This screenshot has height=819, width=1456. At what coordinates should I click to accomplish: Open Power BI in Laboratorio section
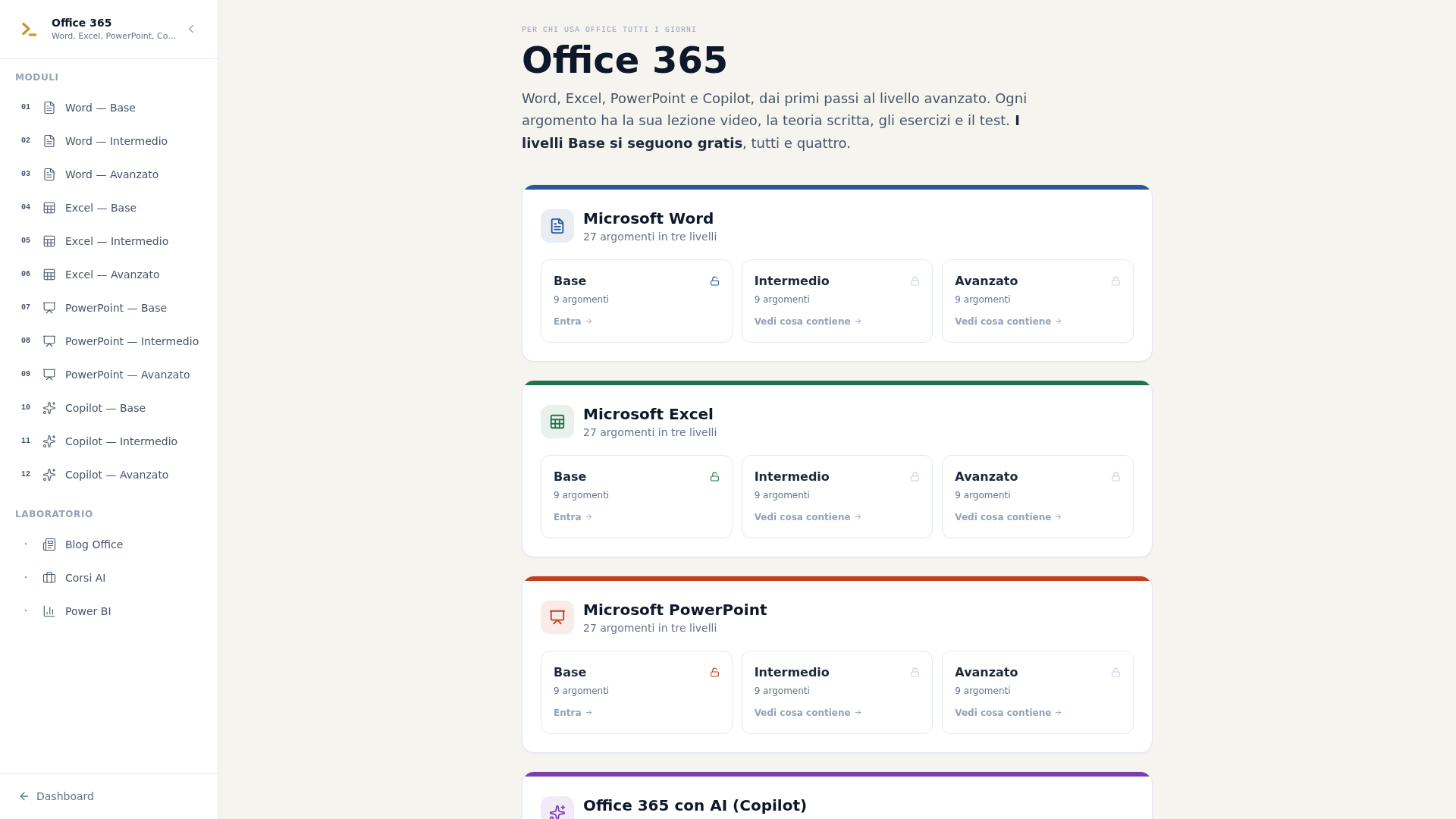108,611
